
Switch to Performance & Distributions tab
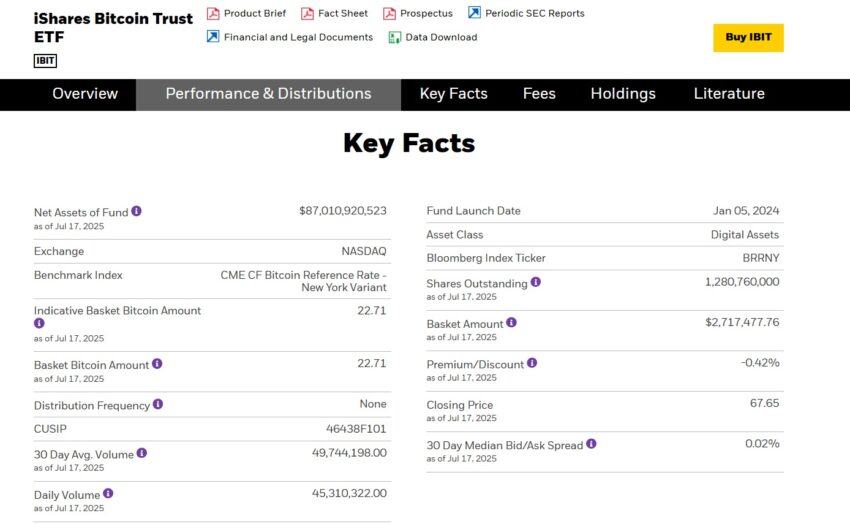pyautogui.click(x=268, y=94)
